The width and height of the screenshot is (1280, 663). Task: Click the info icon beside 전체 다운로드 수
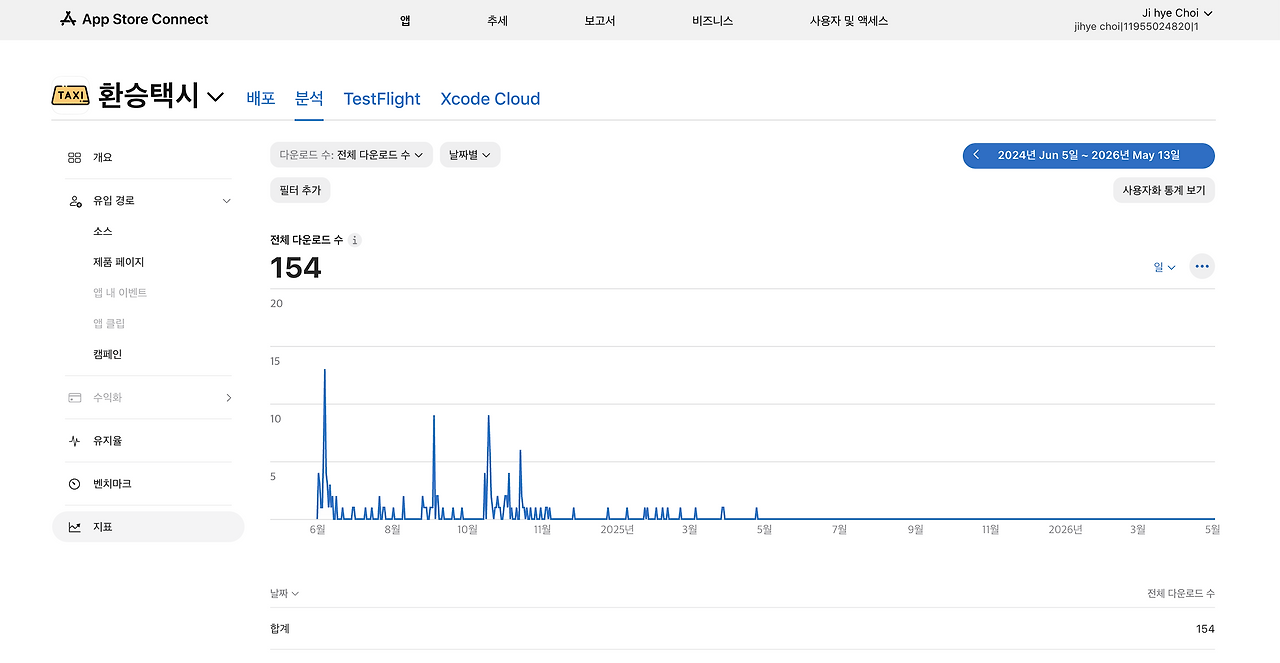pyautogui.click(x=355, y=240)
